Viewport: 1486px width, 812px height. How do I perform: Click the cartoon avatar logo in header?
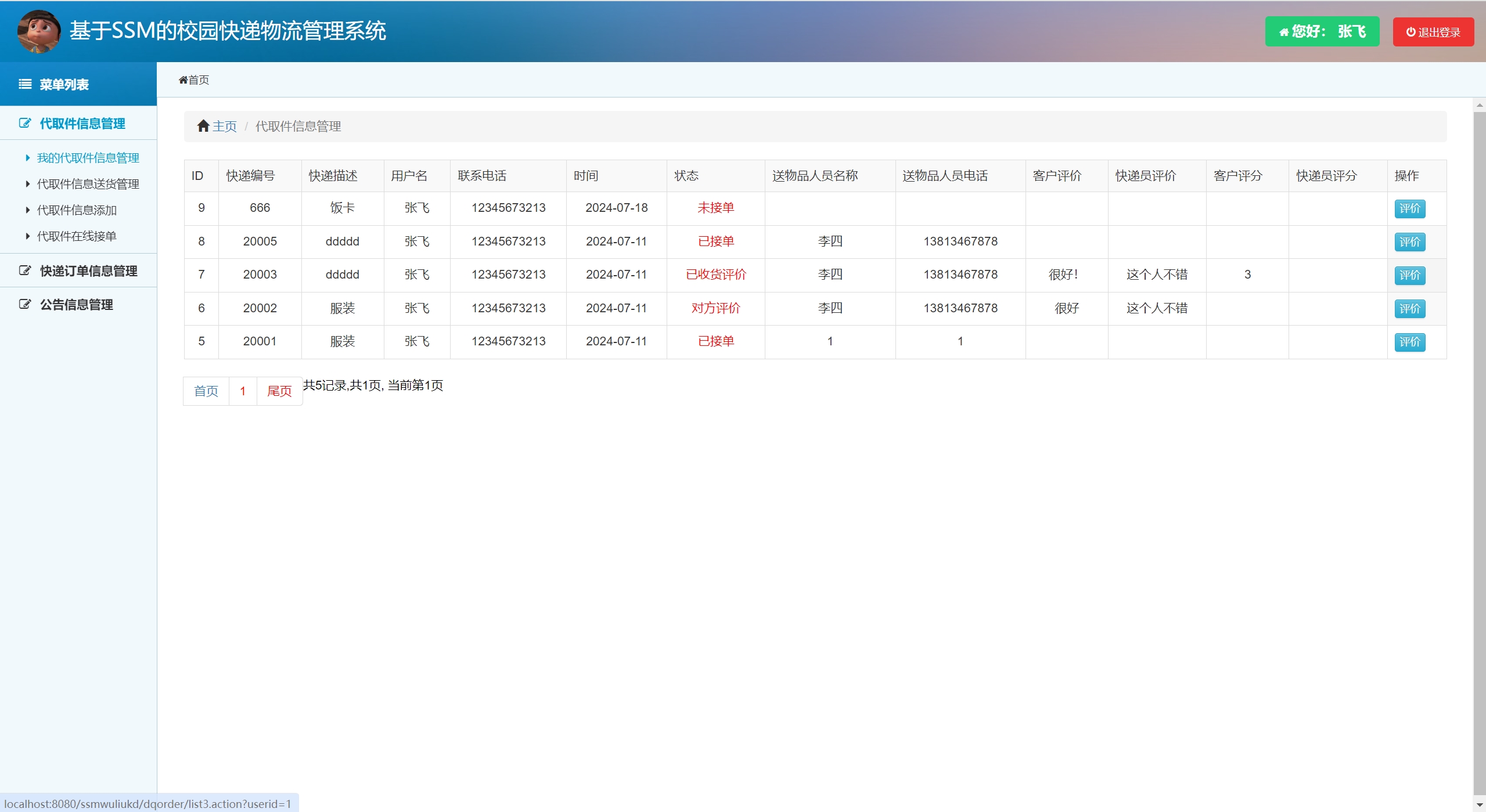click(38, 31)
